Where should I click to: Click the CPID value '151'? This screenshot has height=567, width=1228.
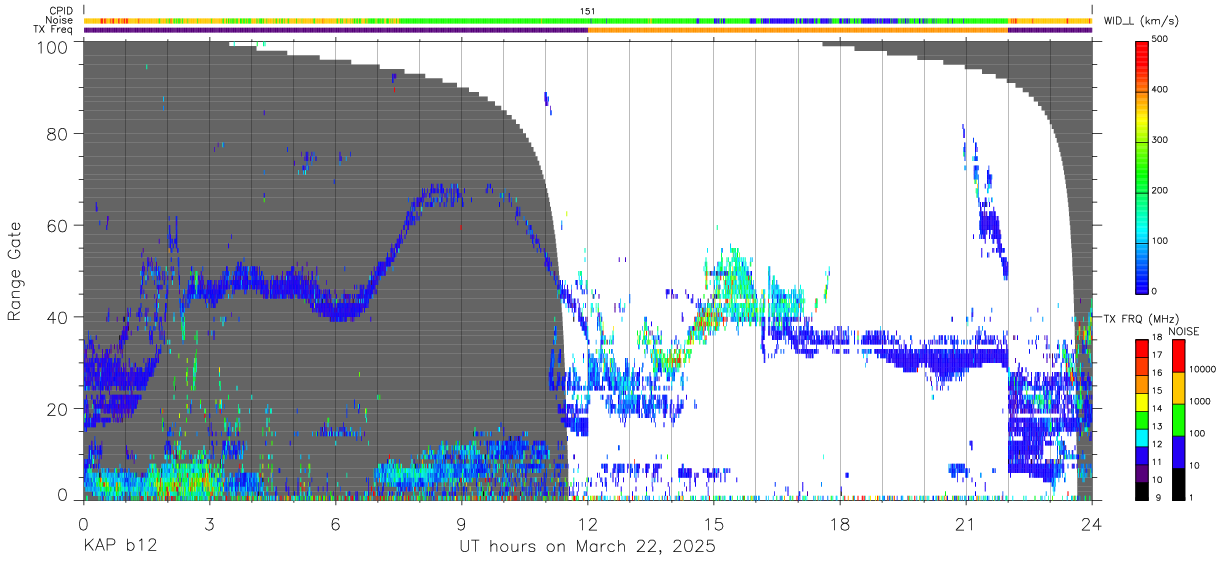[x=588, y=11]
